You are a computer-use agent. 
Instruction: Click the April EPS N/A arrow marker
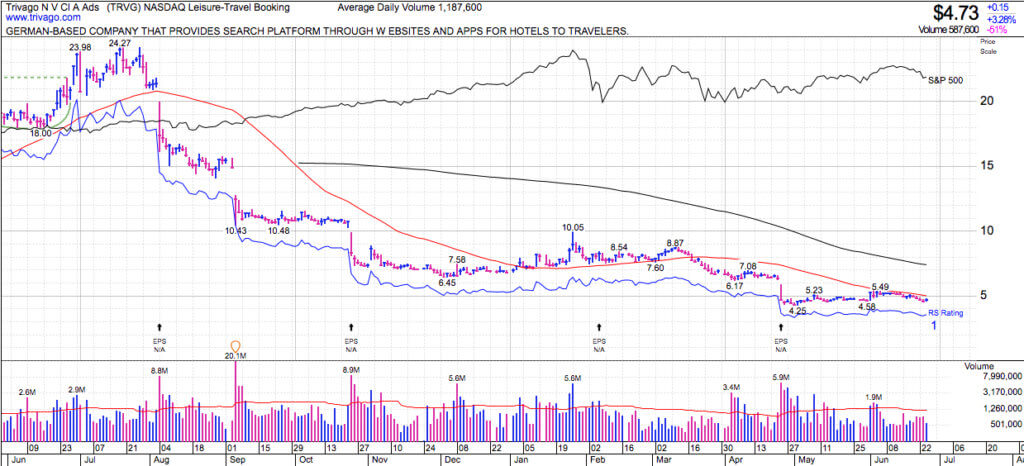point(780,326)
